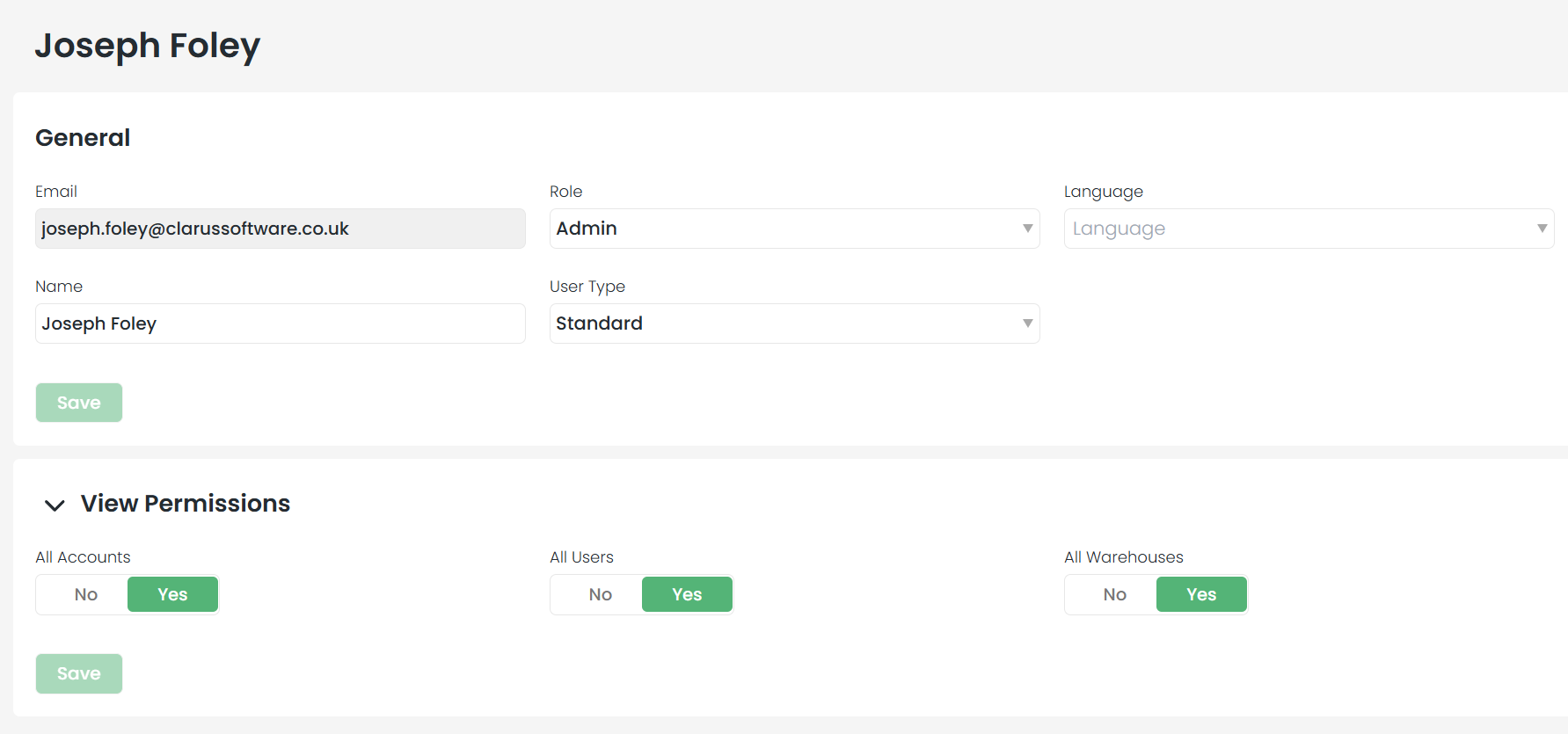
Task: Open the Role dropdown showing Admin
Action: pyautogui.click(x=783, y=229)
